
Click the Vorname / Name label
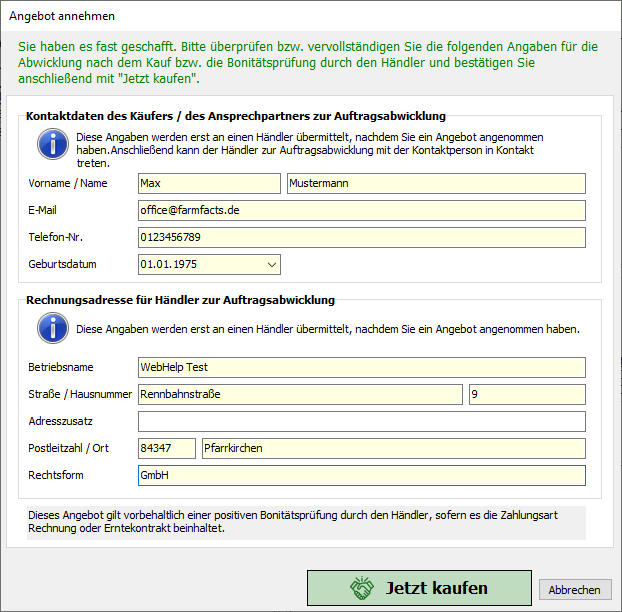click(68, 183)
